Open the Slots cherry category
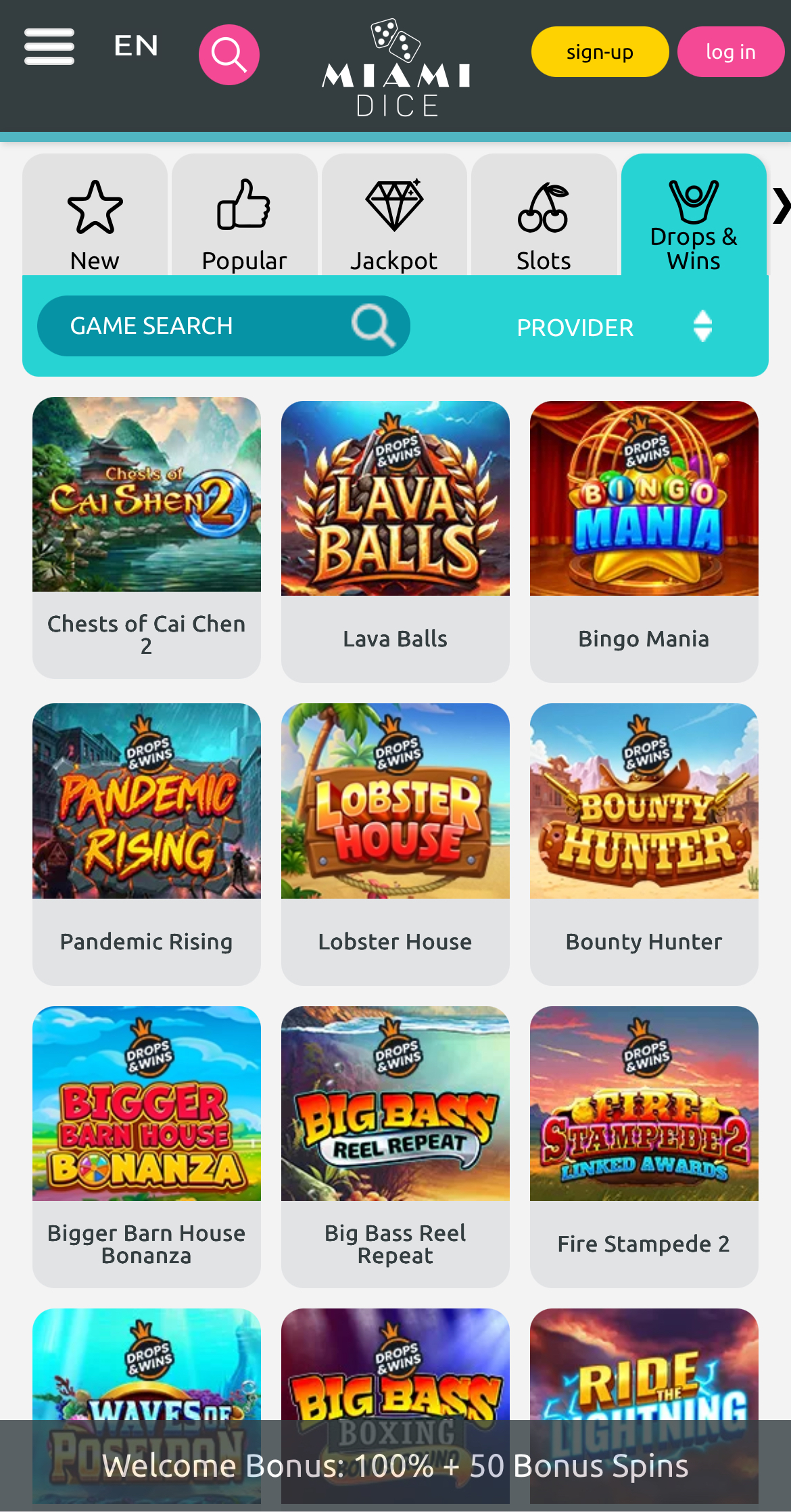 544,215
